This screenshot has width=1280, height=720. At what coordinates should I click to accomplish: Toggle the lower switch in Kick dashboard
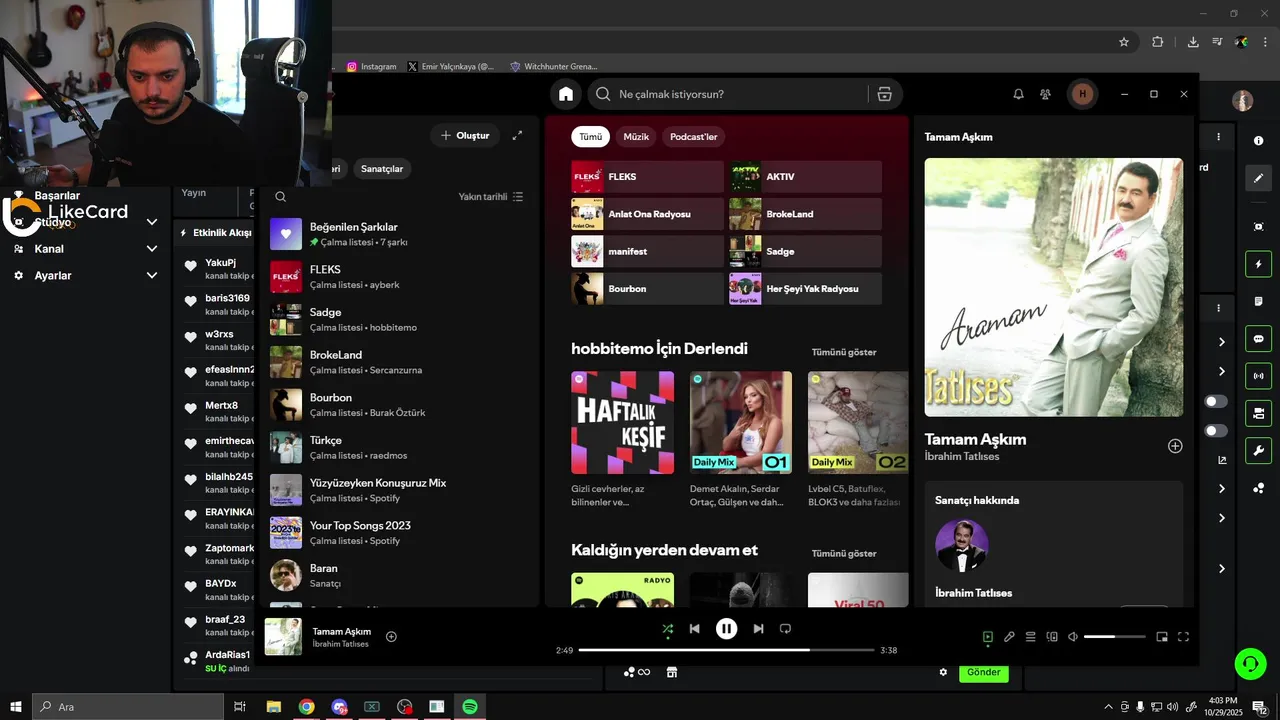tap(1216, 431)
